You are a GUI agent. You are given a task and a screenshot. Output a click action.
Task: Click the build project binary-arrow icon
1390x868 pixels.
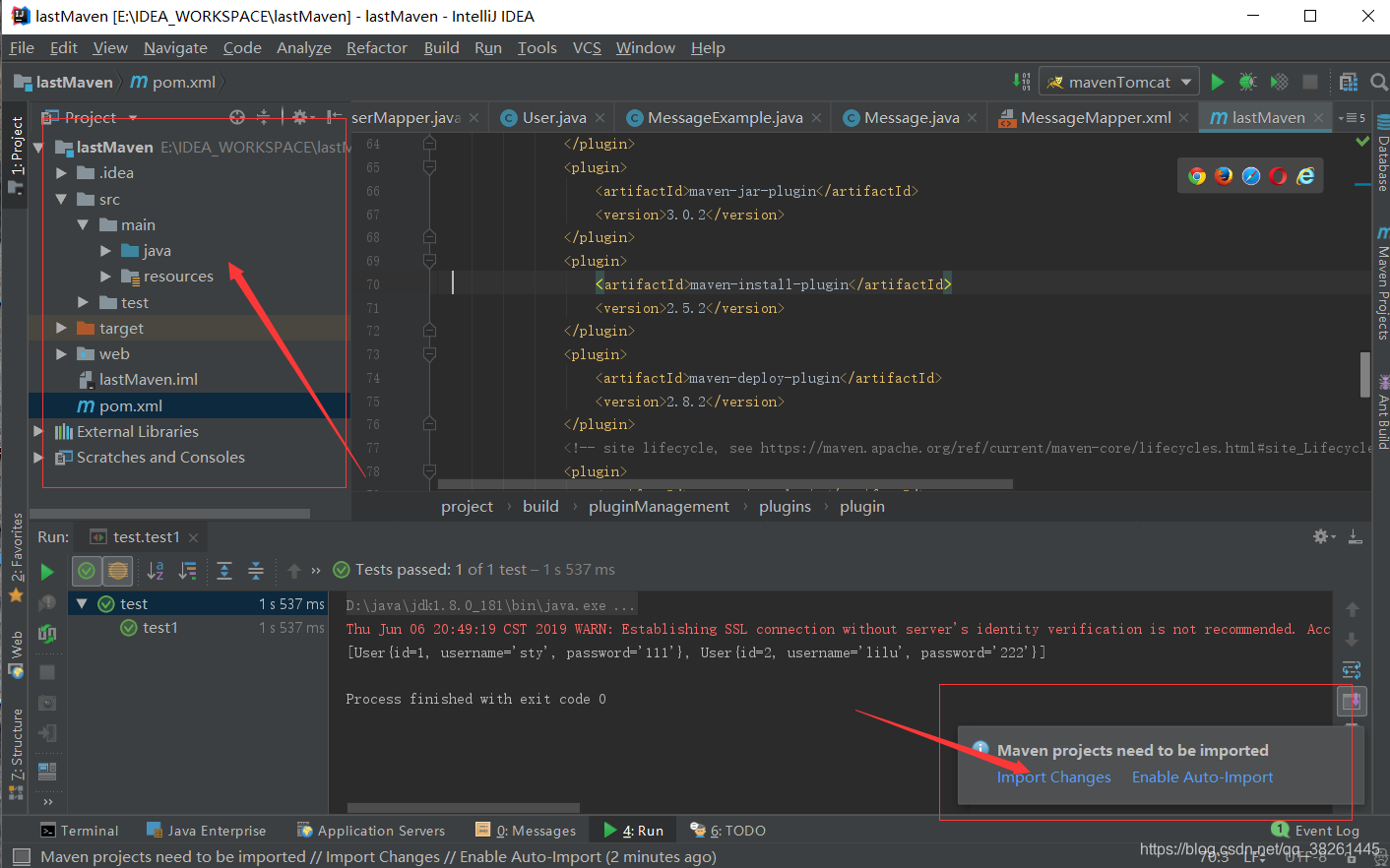click(1022, 82)
